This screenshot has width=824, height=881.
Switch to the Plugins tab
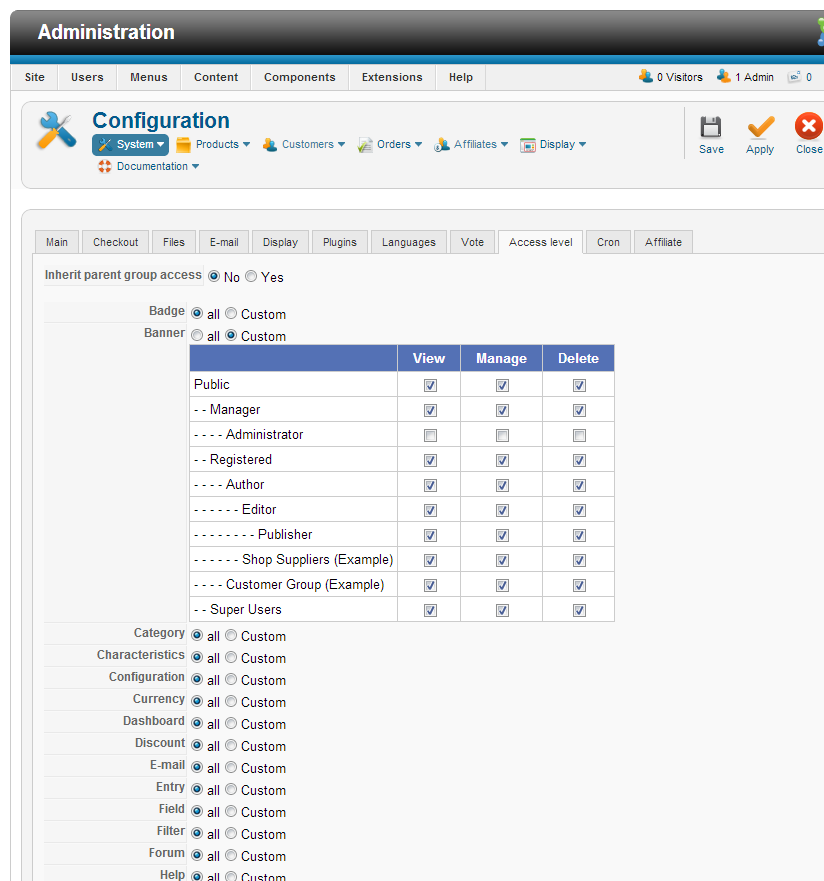339,242
